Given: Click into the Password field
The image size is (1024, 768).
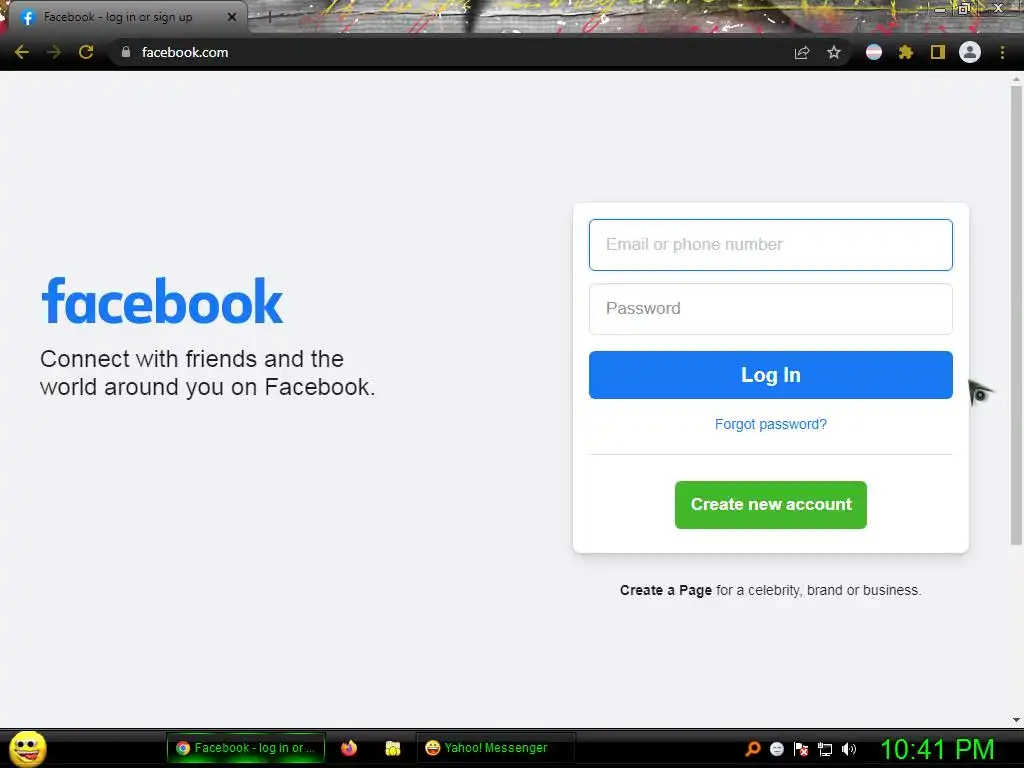Looking at the screenshot, I should click(x=771, y=309).
